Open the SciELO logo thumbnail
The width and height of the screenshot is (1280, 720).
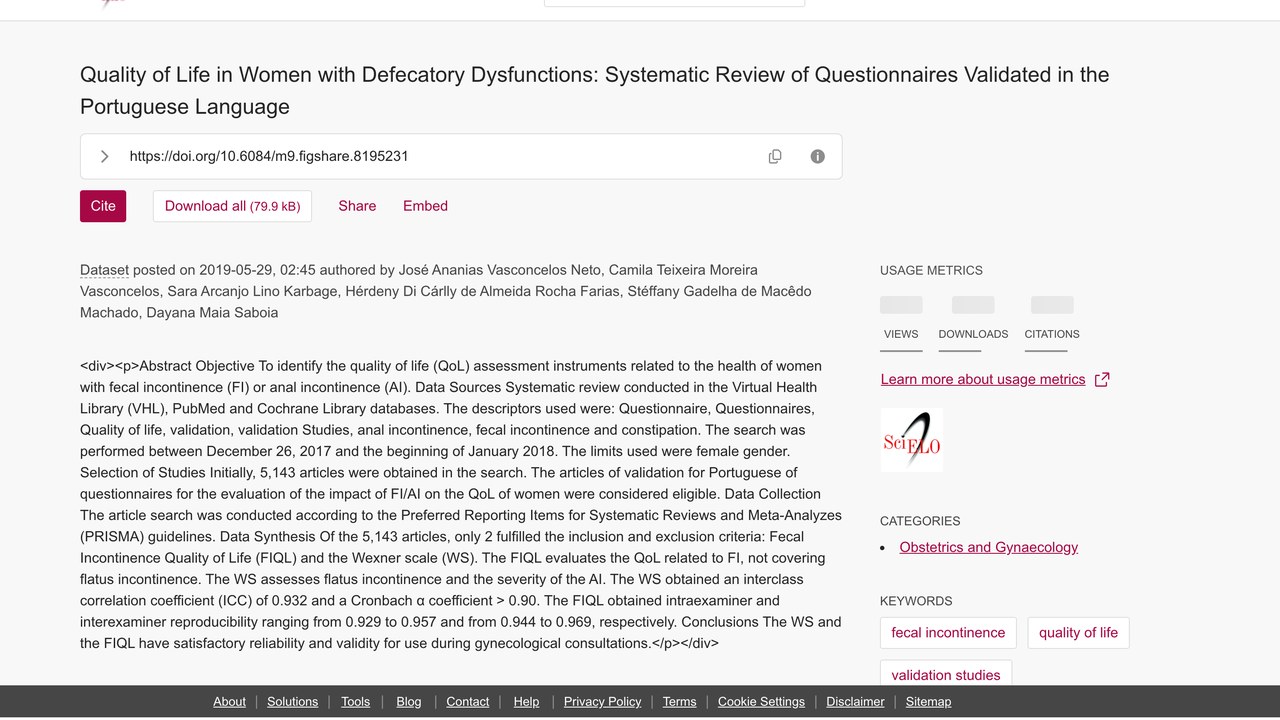pos(911,440)
